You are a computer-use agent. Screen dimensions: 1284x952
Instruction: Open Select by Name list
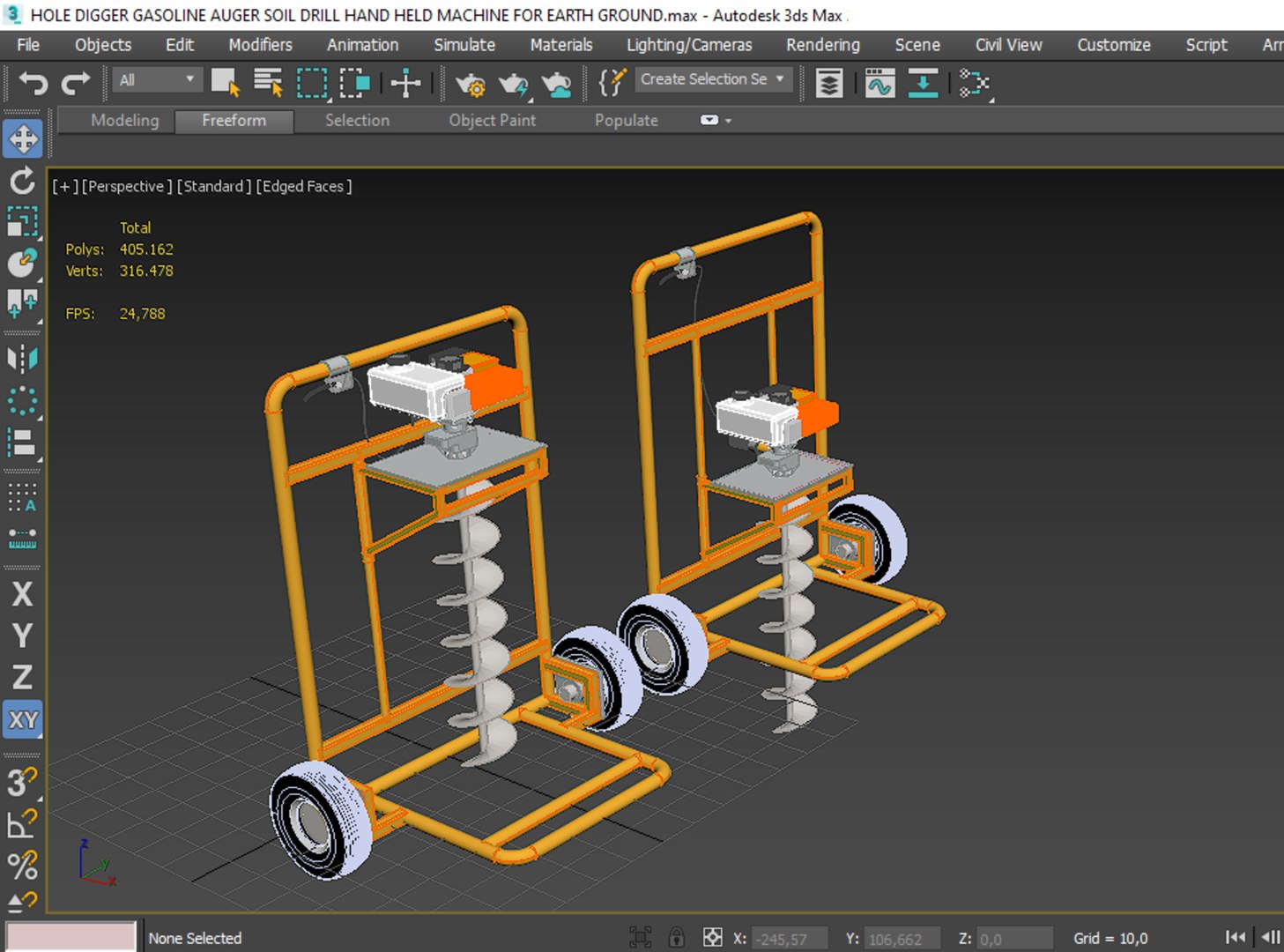268,83
